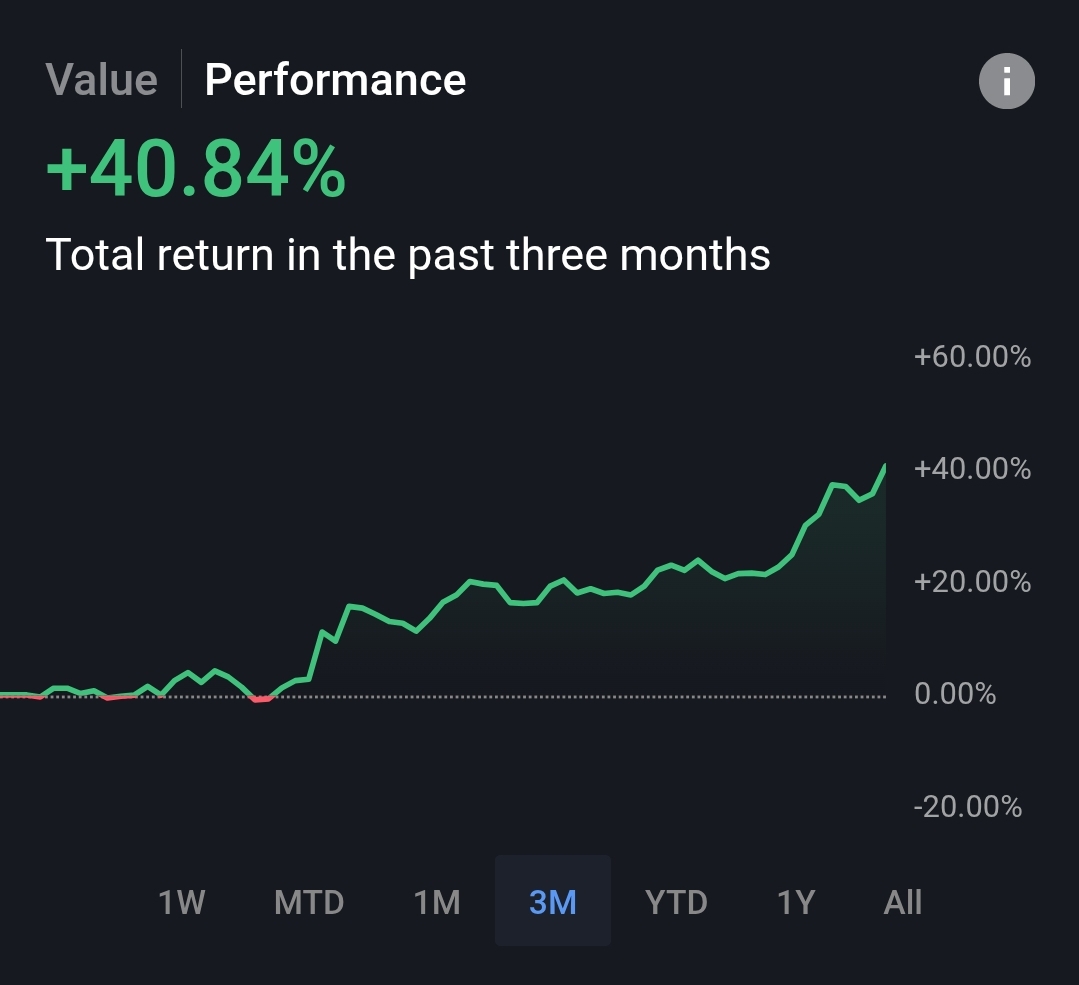Click the +60.00% axis label
Image resolution: width=1079 pixels, height=985 pixels.
click(972, 357)
